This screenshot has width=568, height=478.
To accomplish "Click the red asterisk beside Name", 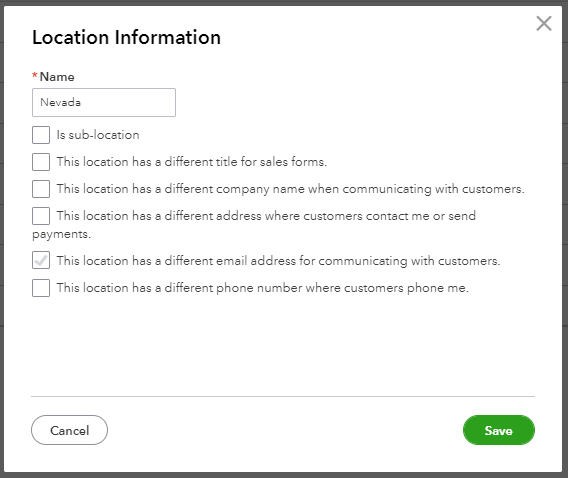I will (x=35, y=75).
